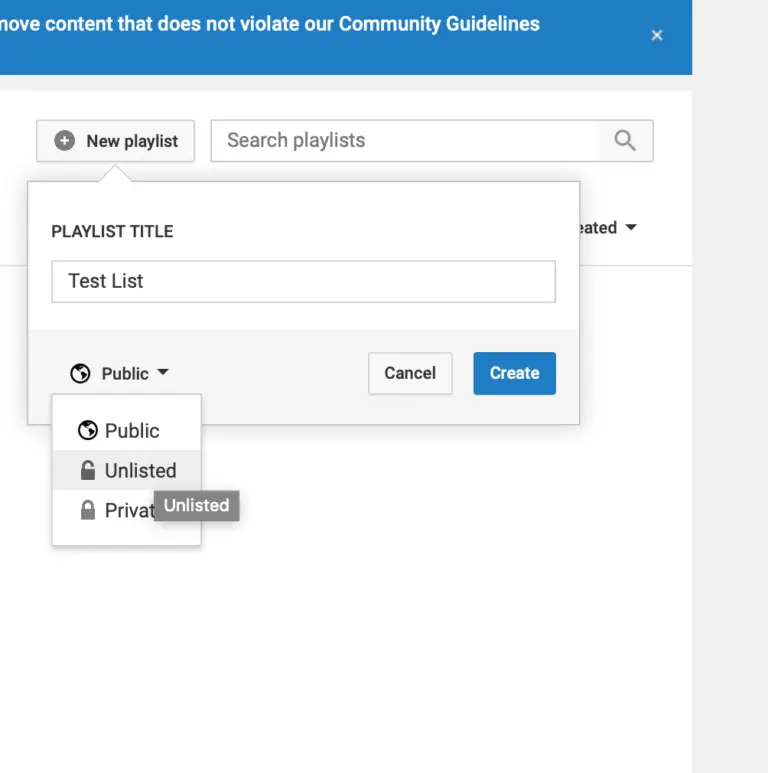The image size is (768, 773).
Task: Click the magnifying glass search icon
Action: [x=625, y=141]
